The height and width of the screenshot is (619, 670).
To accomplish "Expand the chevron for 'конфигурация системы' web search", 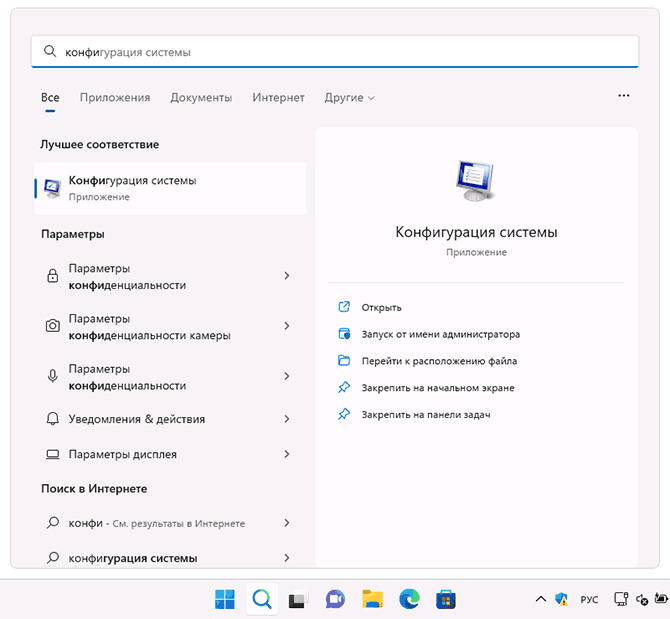I will pos(287,558).
